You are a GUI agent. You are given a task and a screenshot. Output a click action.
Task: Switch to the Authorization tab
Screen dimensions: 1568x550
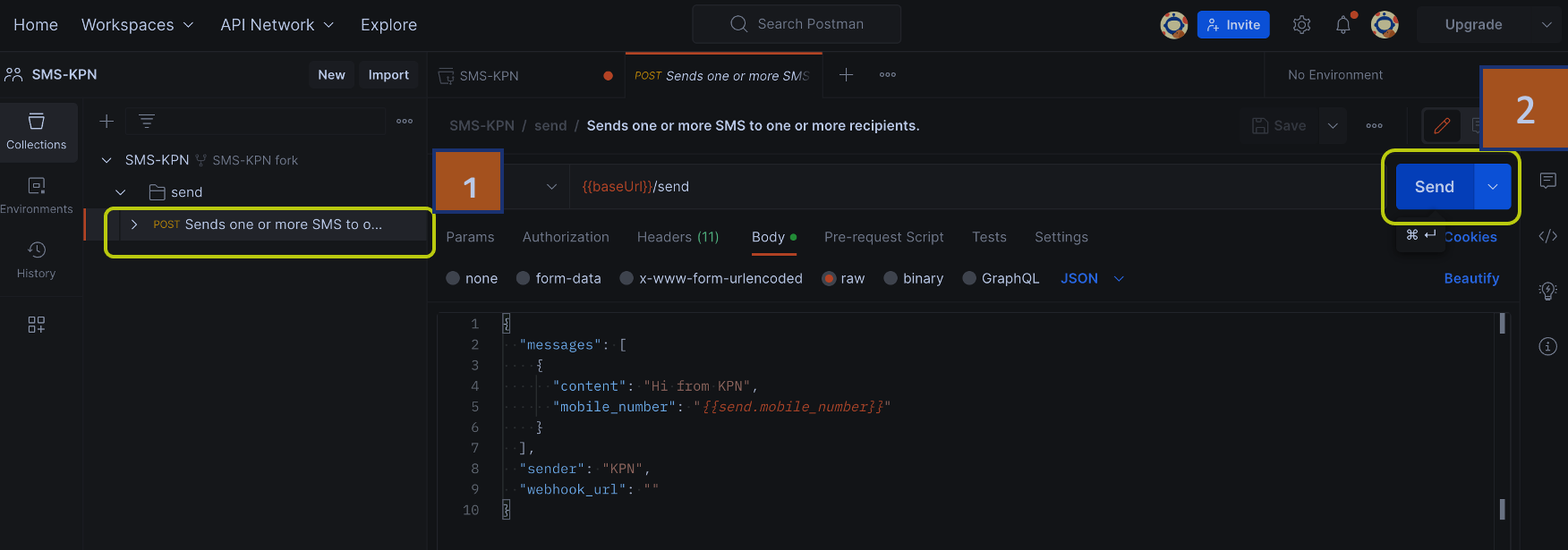coord(566,237)
